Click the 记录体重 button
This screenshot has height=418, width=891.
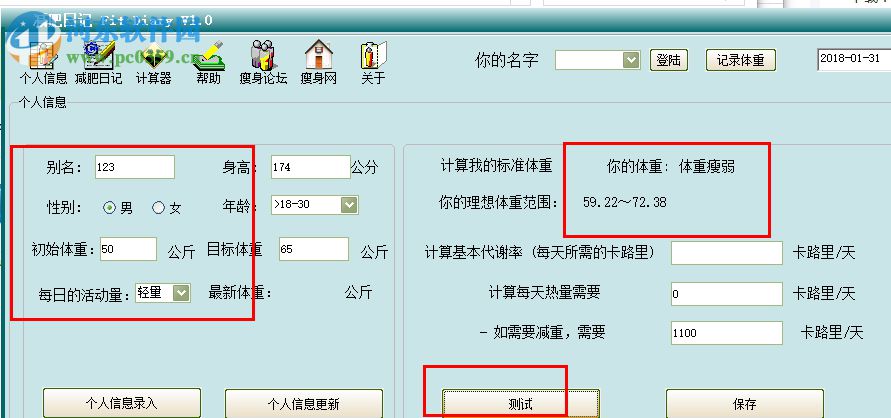740,60
